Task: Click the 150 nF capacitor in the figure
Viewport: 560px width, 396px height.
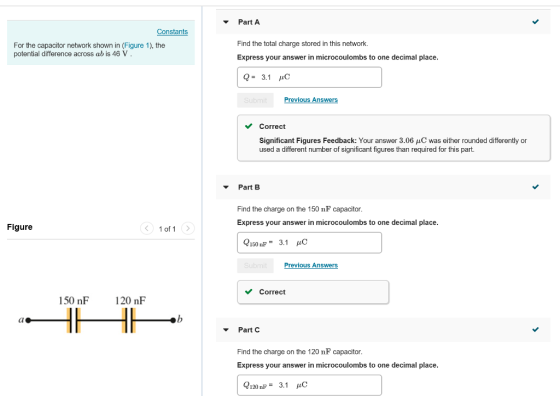Action: point(74,320)
